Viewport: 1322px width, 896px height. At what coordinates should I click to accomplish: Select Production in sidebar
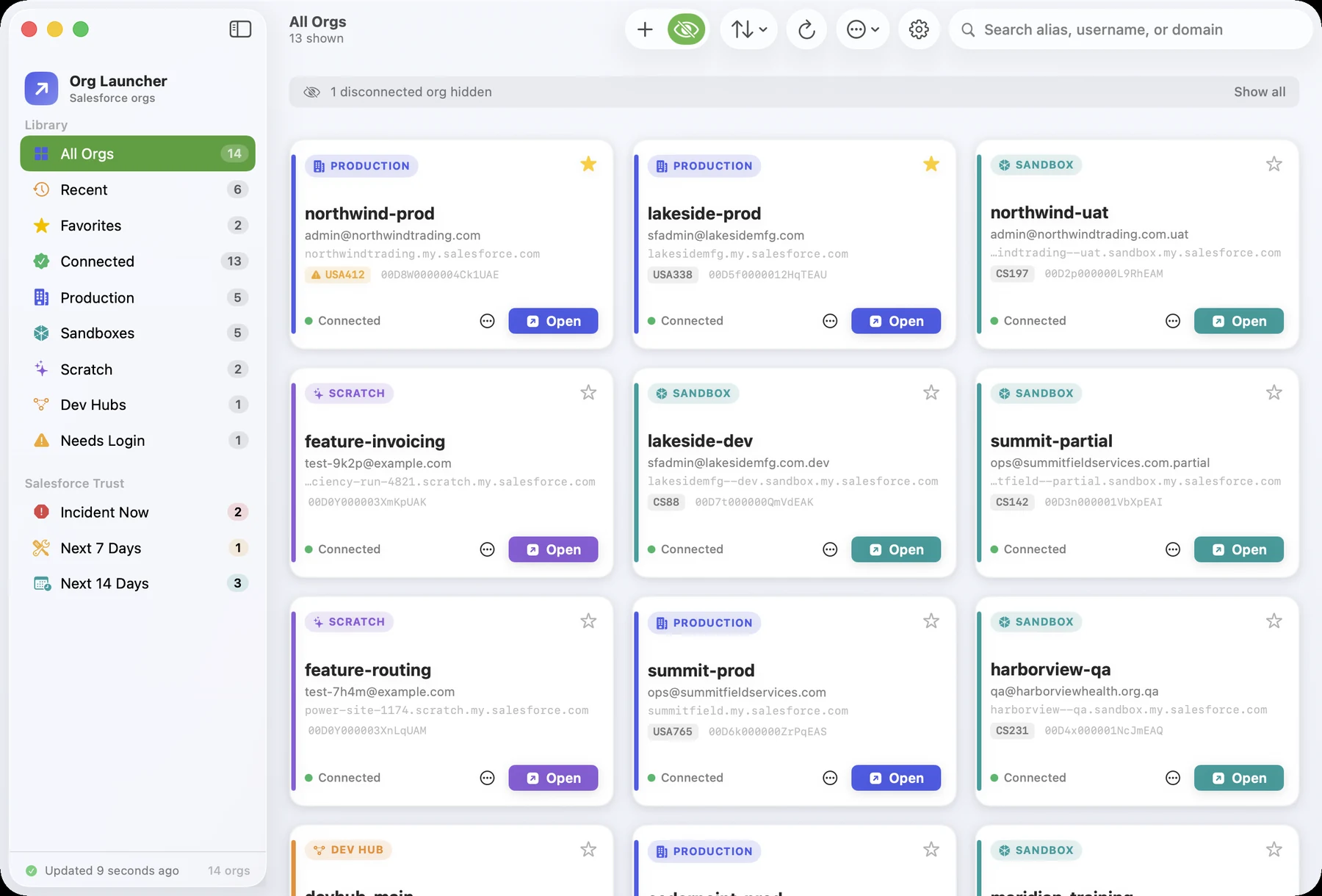137,297
